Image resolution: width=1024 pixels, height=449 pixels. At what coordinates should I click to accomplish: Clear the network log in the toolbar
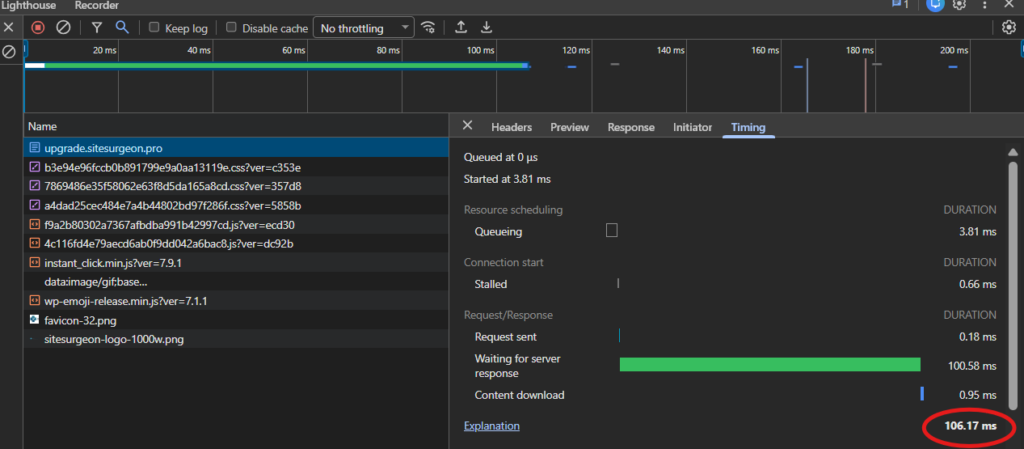coord(63,27)
